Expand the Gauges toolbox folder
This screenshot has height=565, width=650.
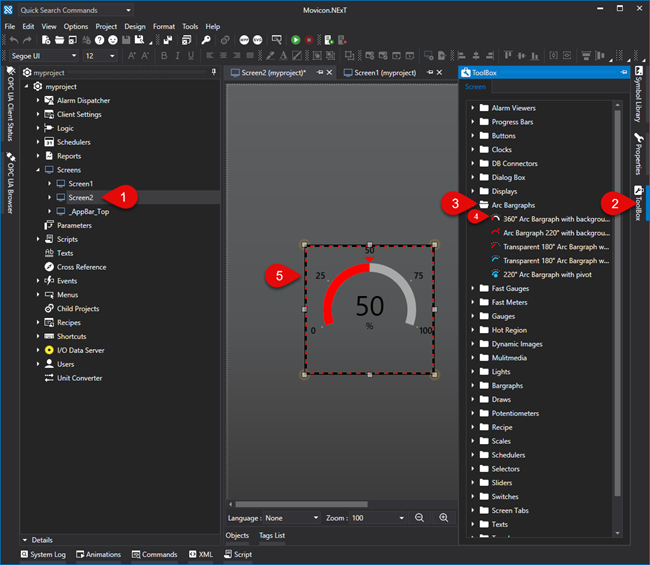[473, 316]
